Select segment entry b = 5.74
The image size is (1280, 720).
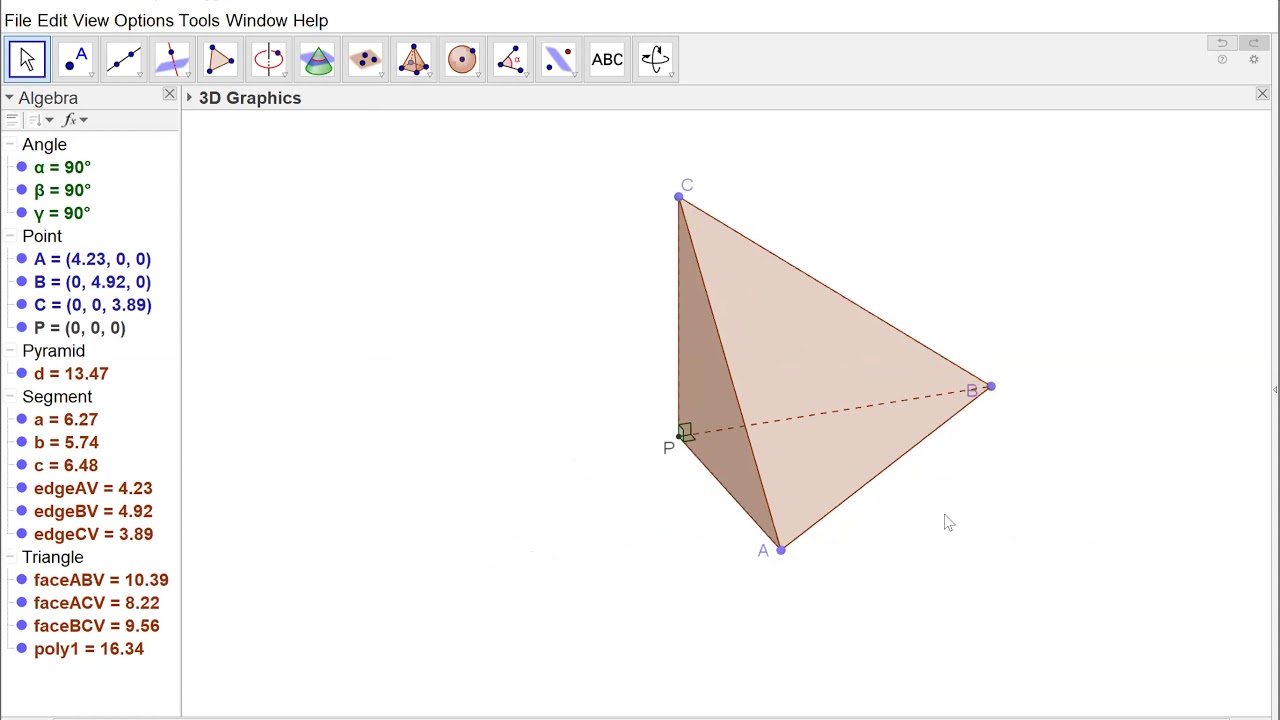coord(66,443)
